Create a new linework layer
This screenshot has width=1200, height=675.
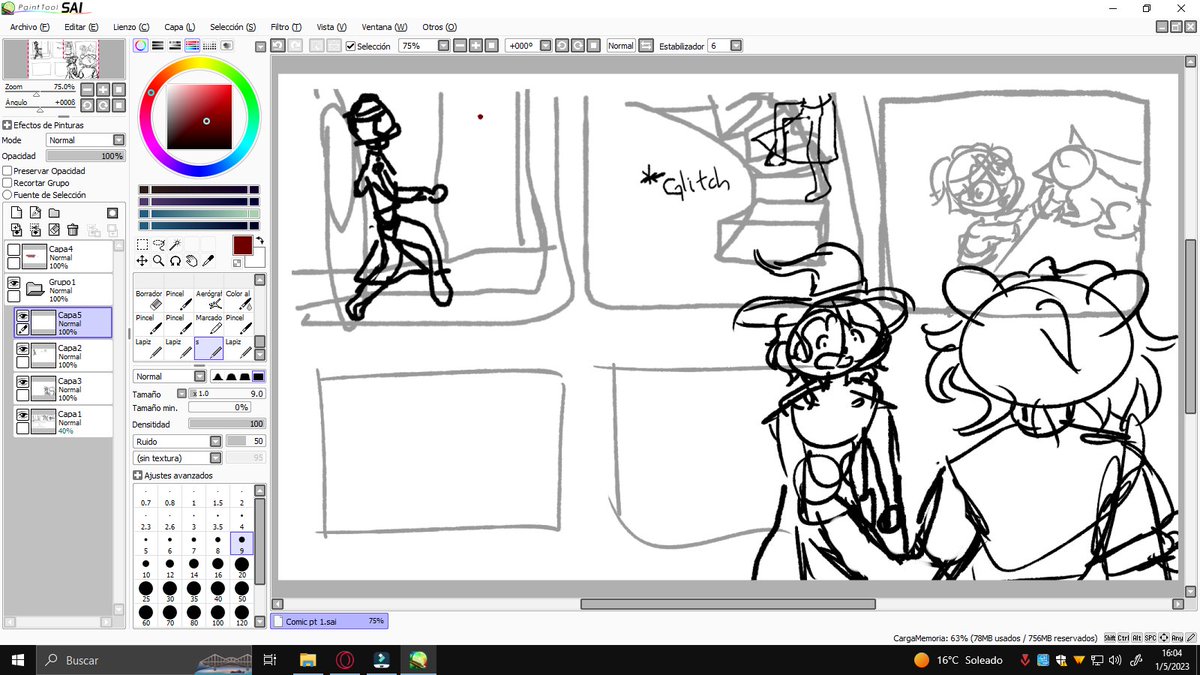(36, 213)
